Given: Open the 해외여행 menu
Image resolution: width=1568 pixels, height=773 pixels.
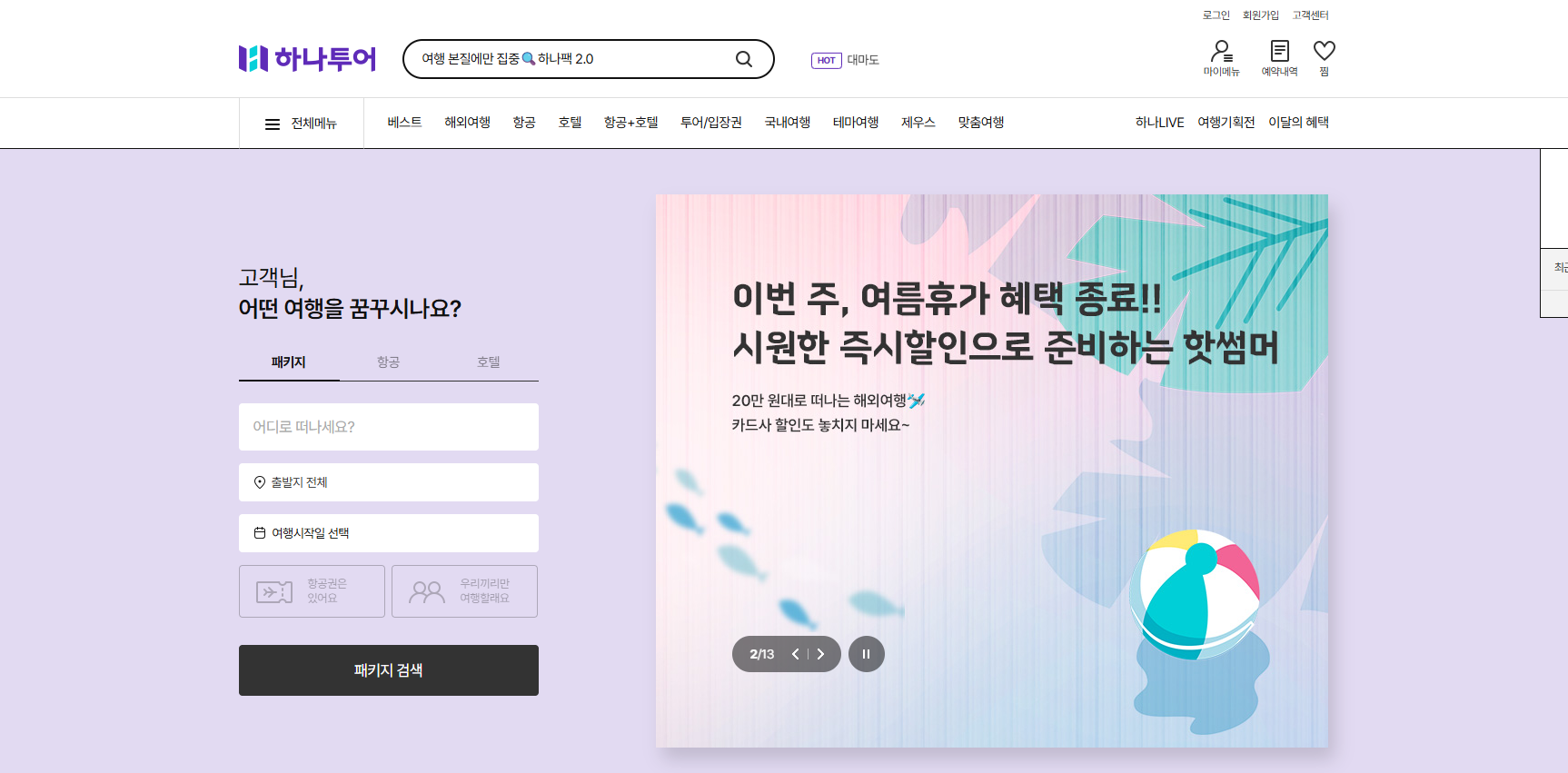Looking at the screenshot, I should pyautogui.click(x=467, y=123).
